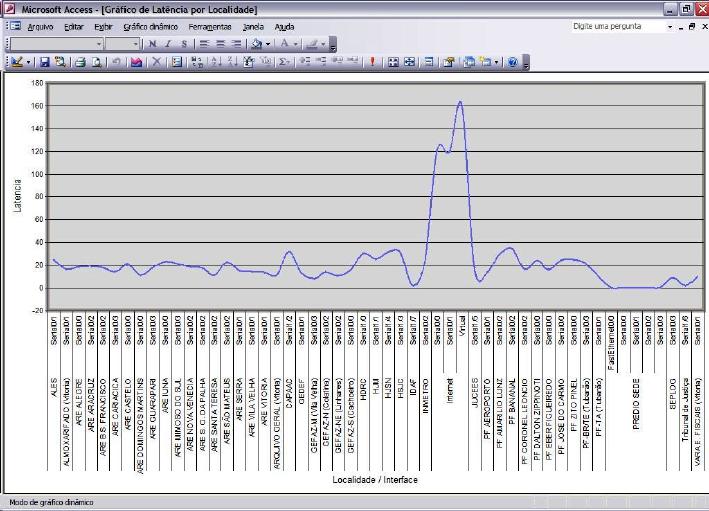Click the Print icon
The image size is (709, 511).
pyautogui.click(x=80, y=62)
